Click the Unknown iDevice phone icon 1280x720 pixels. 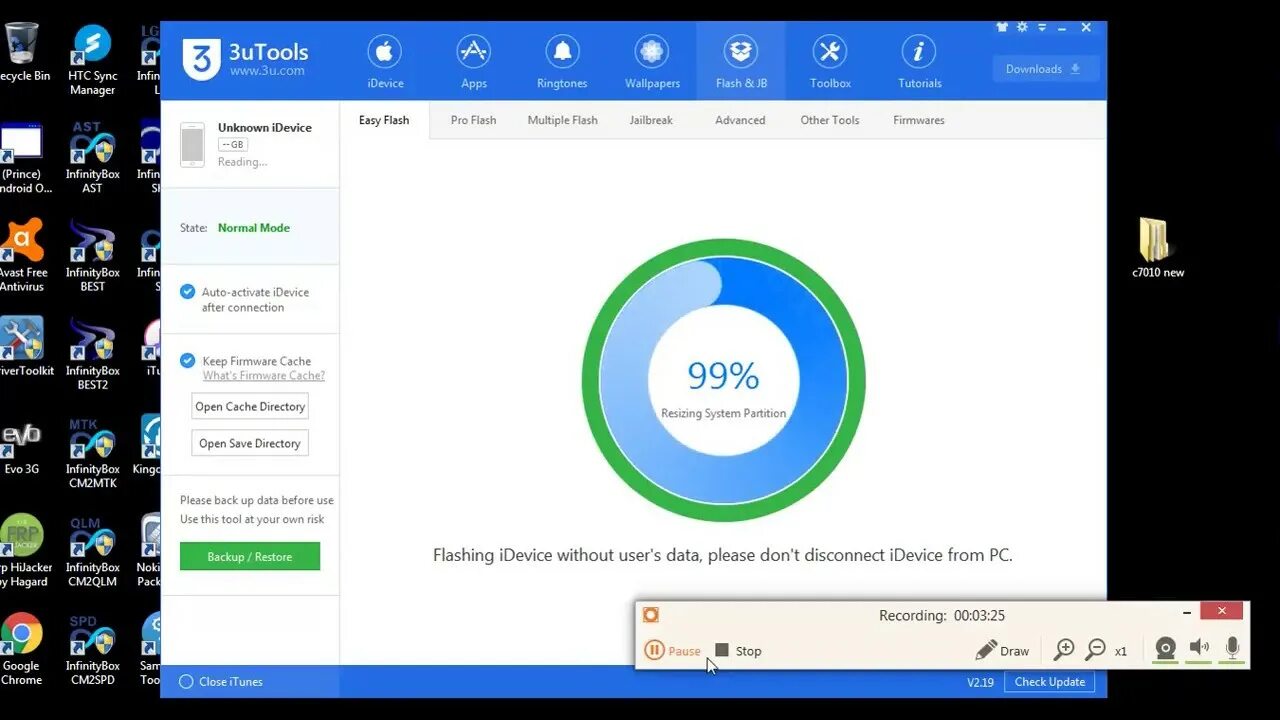[192, 144]
